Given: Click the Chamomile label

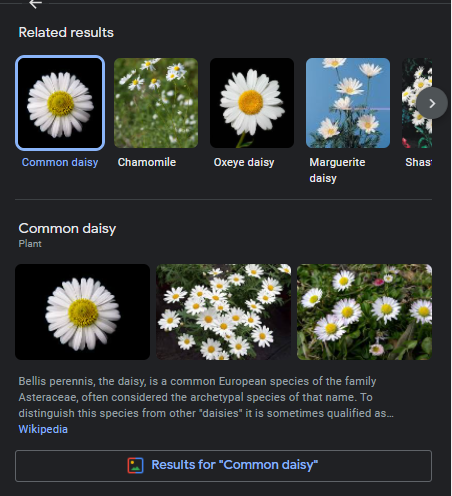Looking at the screenshot, I should click(x=147, y=162).
